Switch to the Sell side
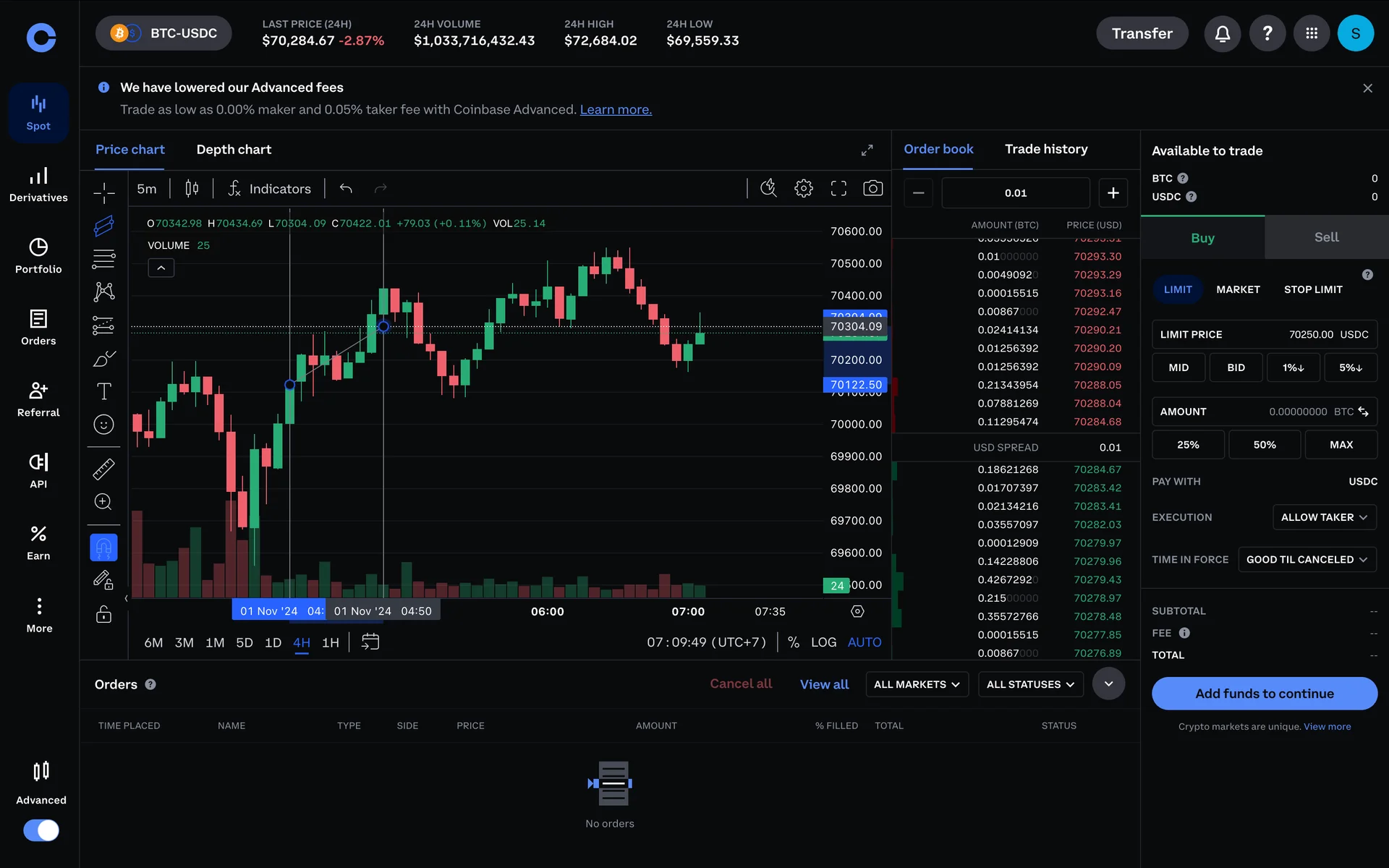Image resolution: width=1389 pixels, height=868 pixels. point(1326,237)
